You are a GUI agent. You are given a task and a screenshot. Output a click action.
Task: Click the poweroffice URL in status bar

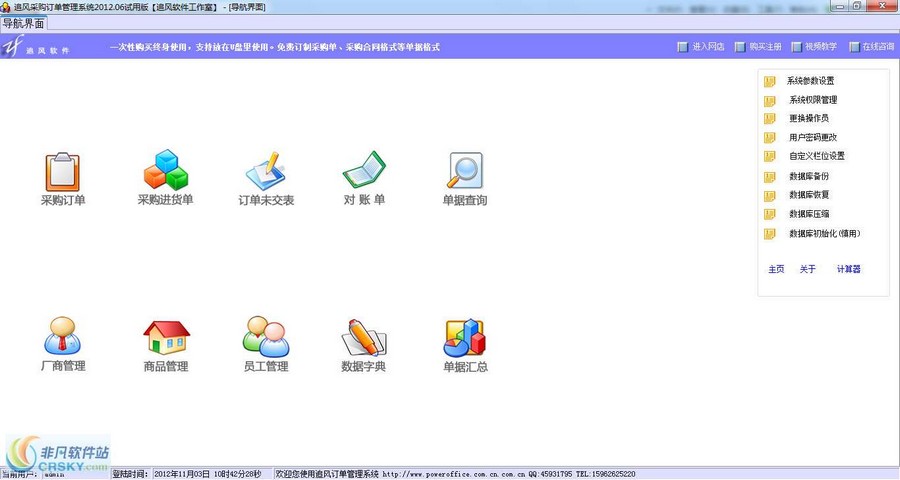tap(453, 474)
